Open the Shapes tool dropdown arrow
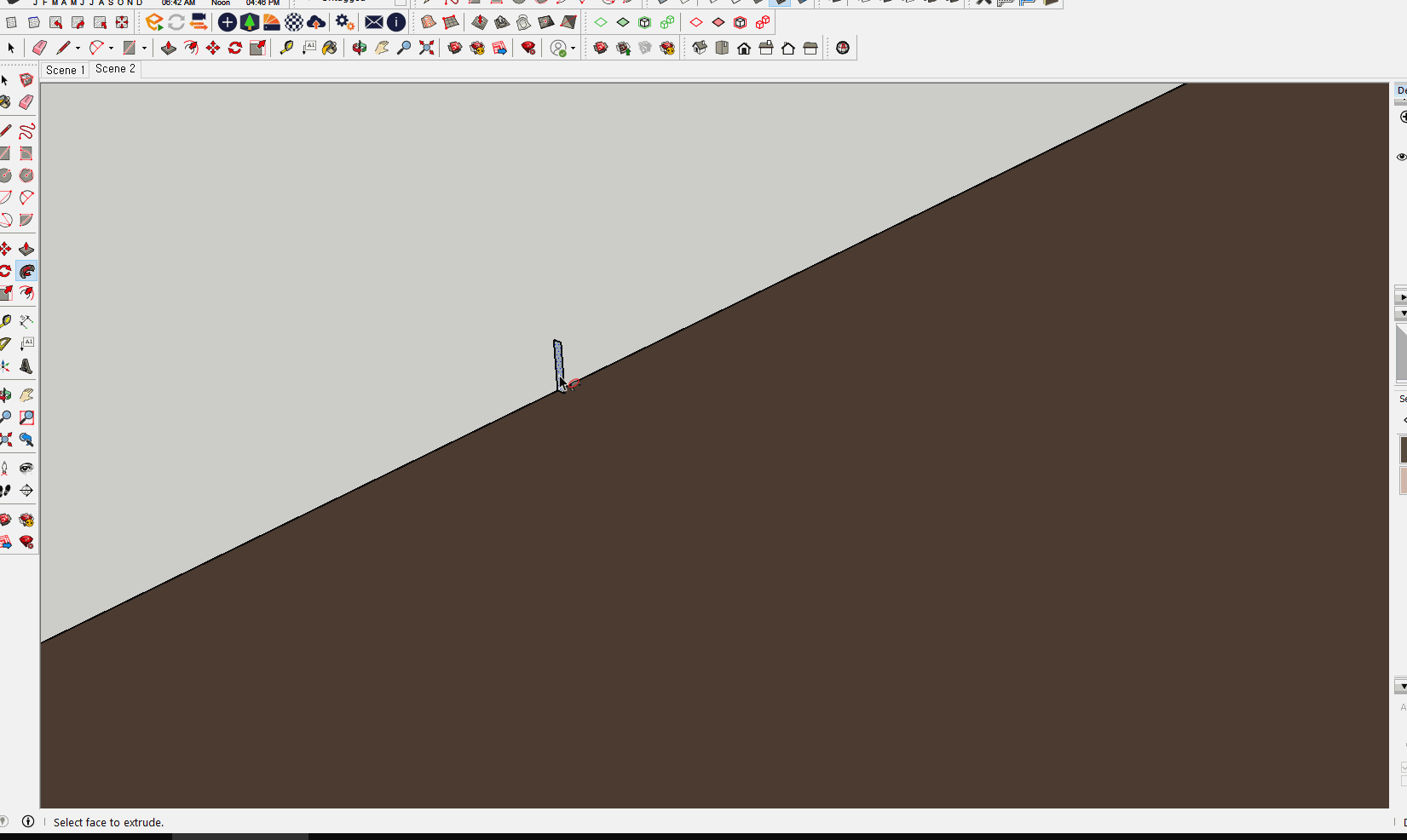Screen dimensions: 1407x840 pyautogui.click(x=144, y=48)
